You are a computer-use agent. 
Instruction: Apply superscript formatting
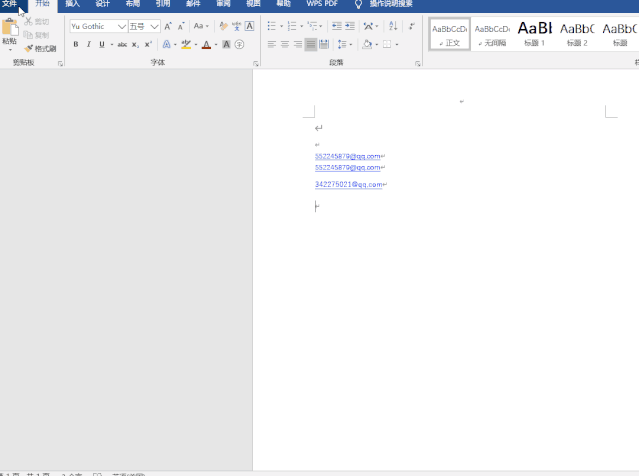148,44
